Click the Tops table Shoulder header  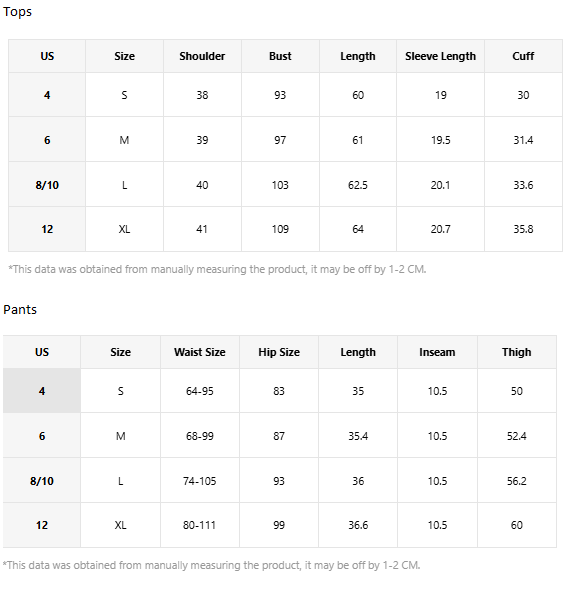[x=202, y=56]
